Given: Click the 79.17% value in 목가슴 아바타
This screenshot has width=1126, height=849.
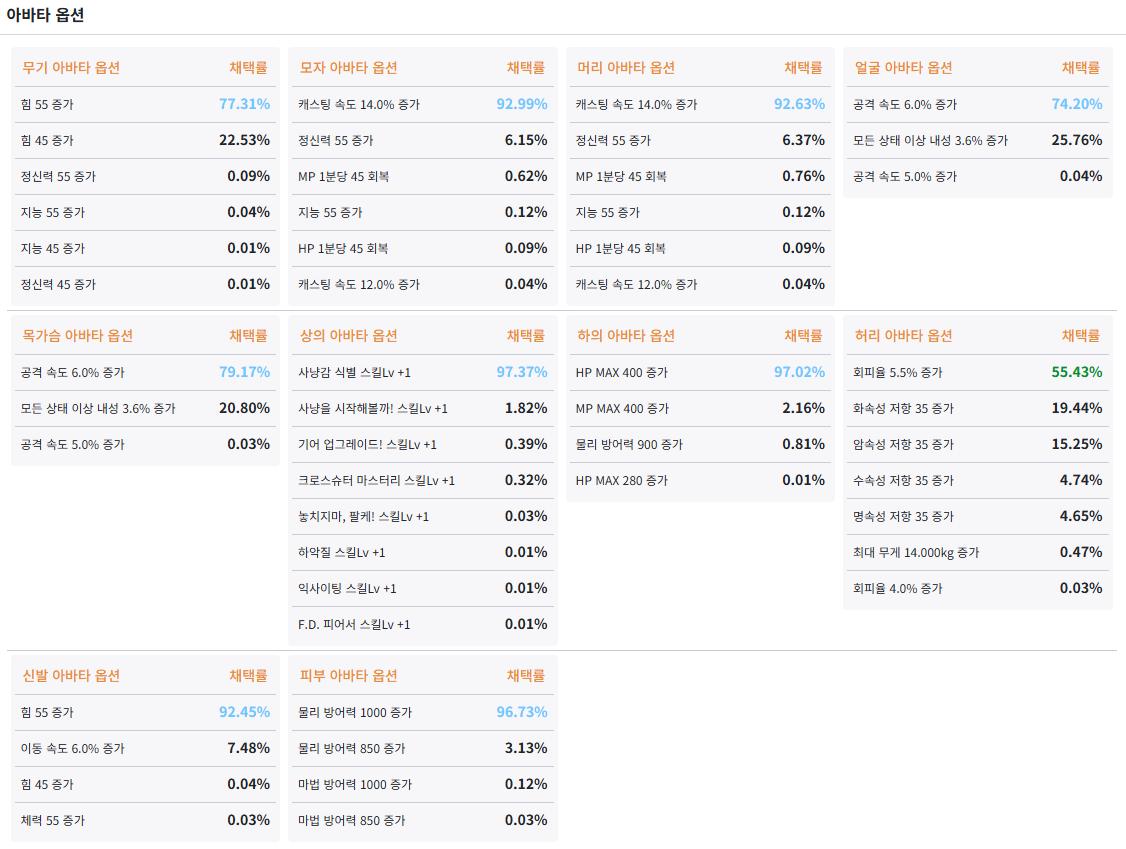Looking at the screenshot, I should click(x=244, y=372).
